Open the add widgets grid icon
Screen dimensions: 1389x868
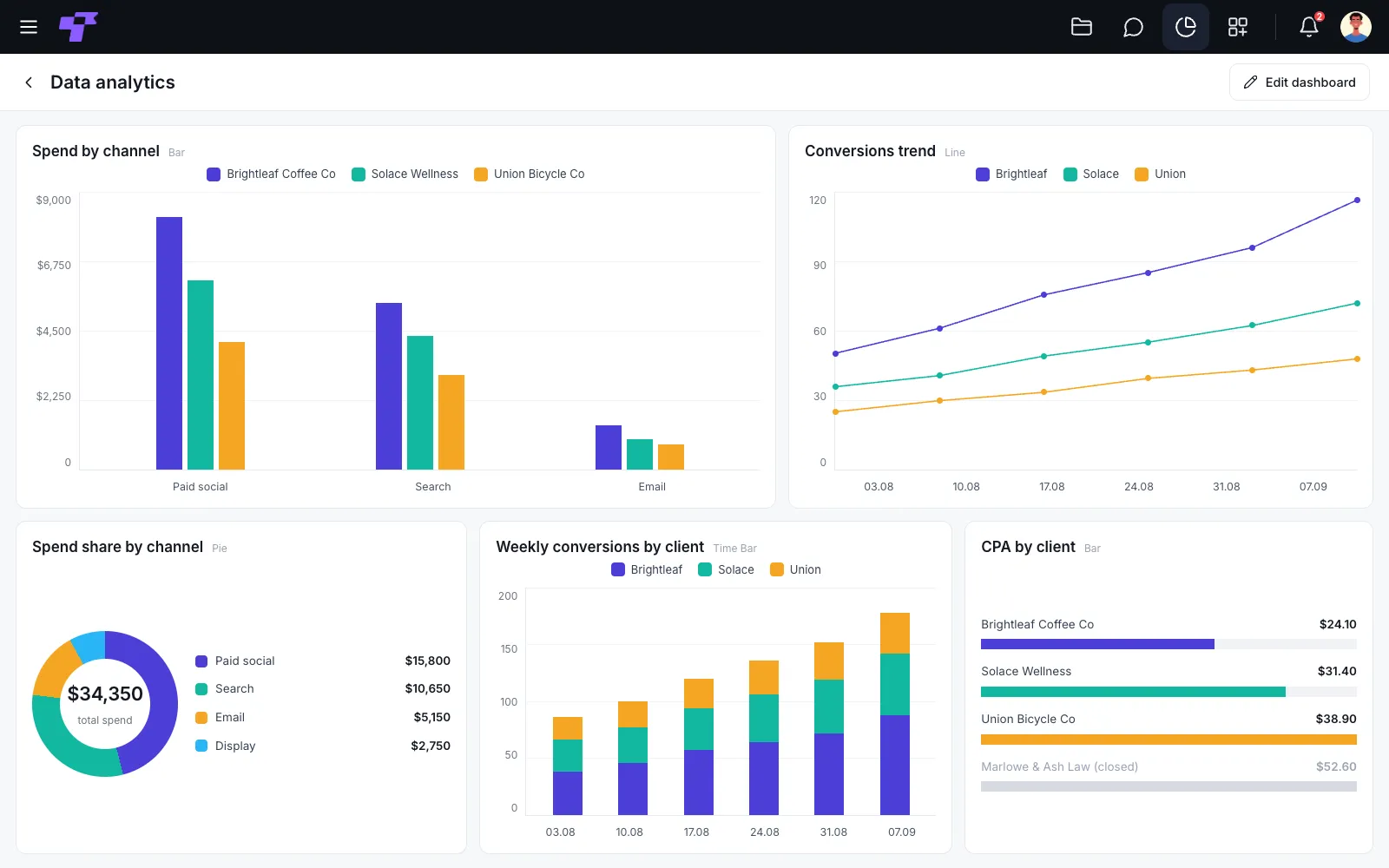point(1238,27)
